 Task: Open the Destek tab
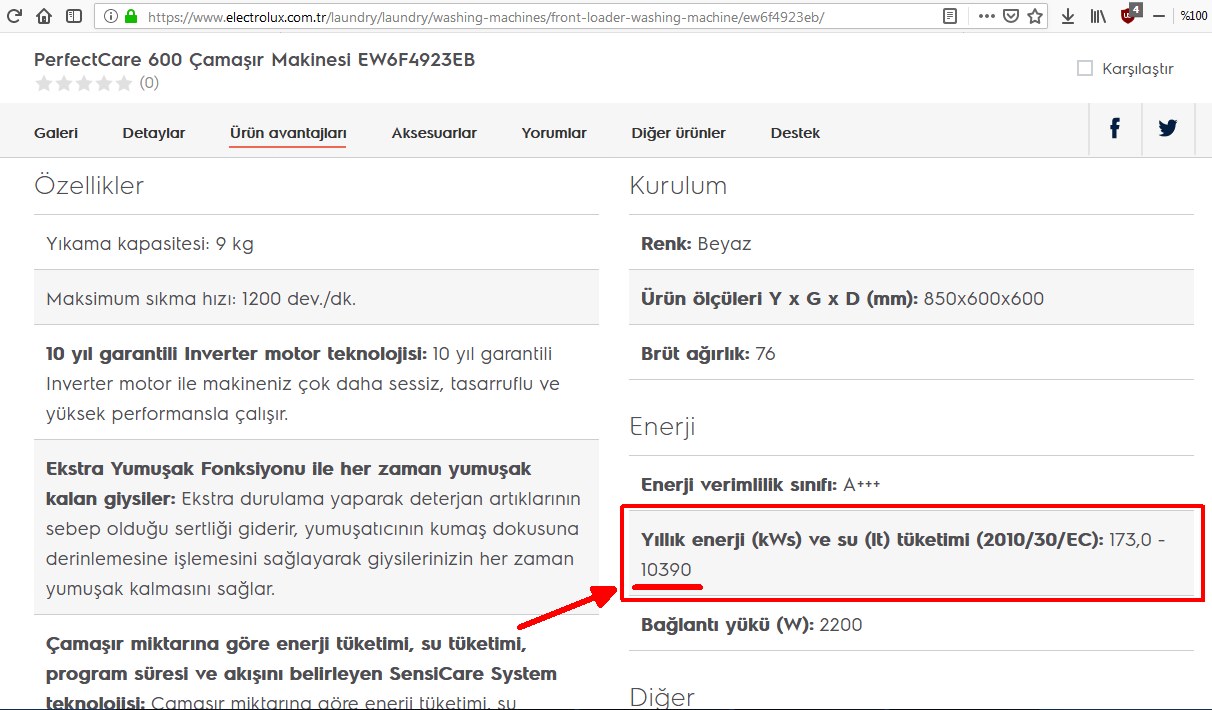tap(795, 133)
